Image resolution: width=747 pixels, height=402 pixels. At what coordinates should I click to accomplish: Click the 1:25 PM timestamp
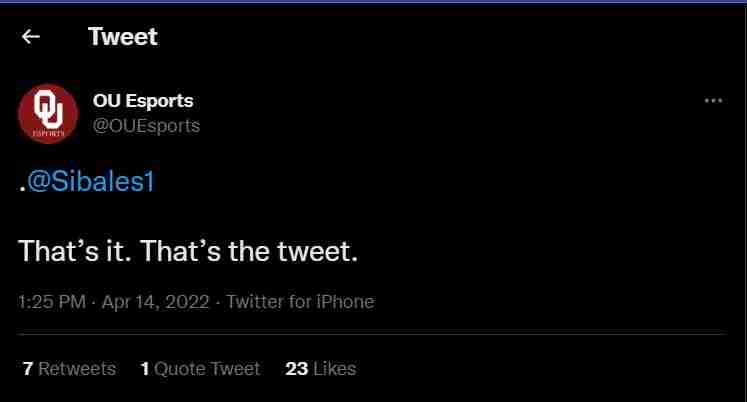coord(51,301)
